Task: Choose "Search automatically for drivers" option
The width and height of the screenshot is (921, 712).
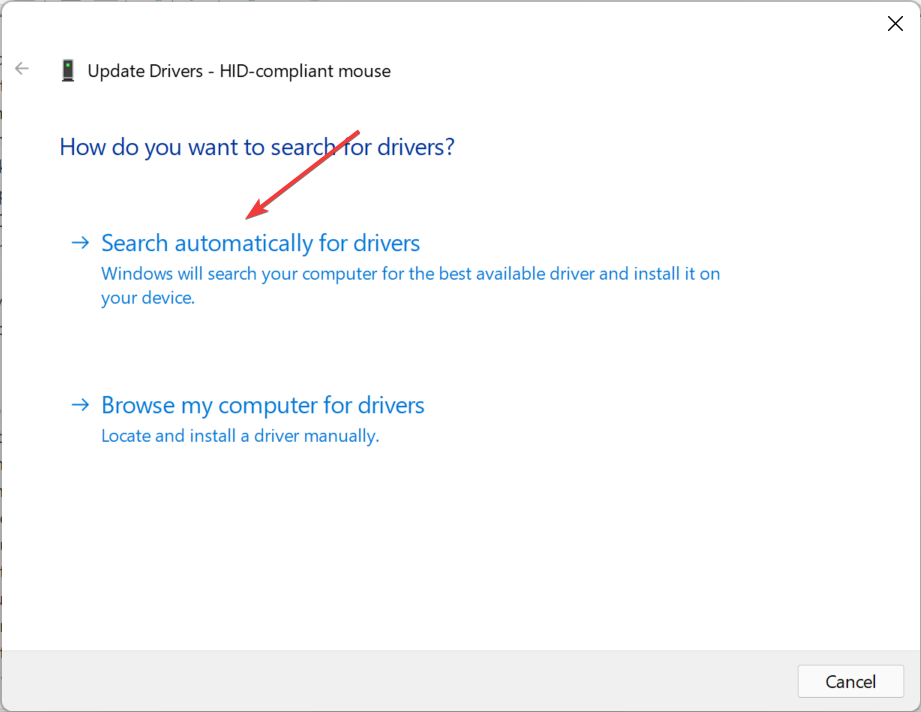Action: tap(261, 243)
